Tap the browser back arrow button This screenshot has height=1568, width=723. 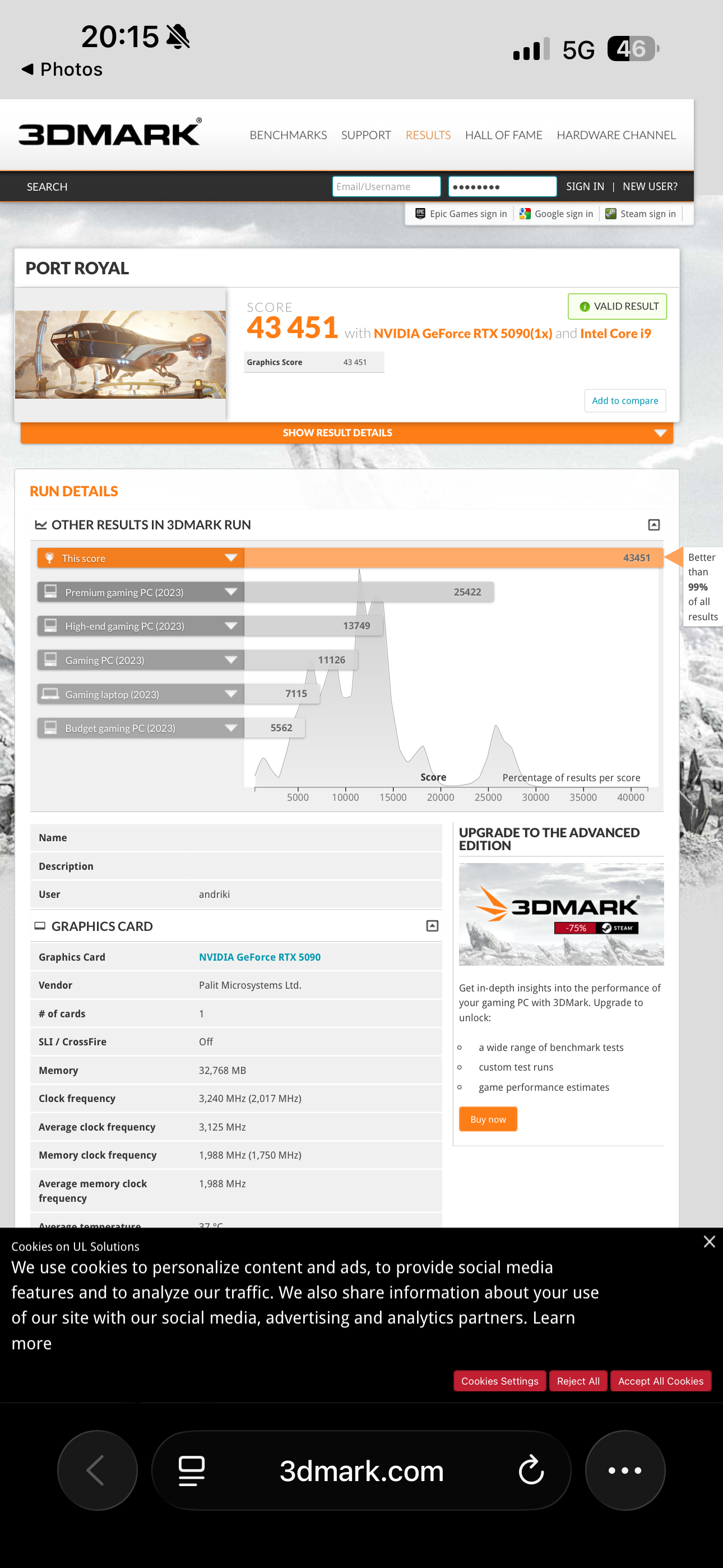(97, 1470)
